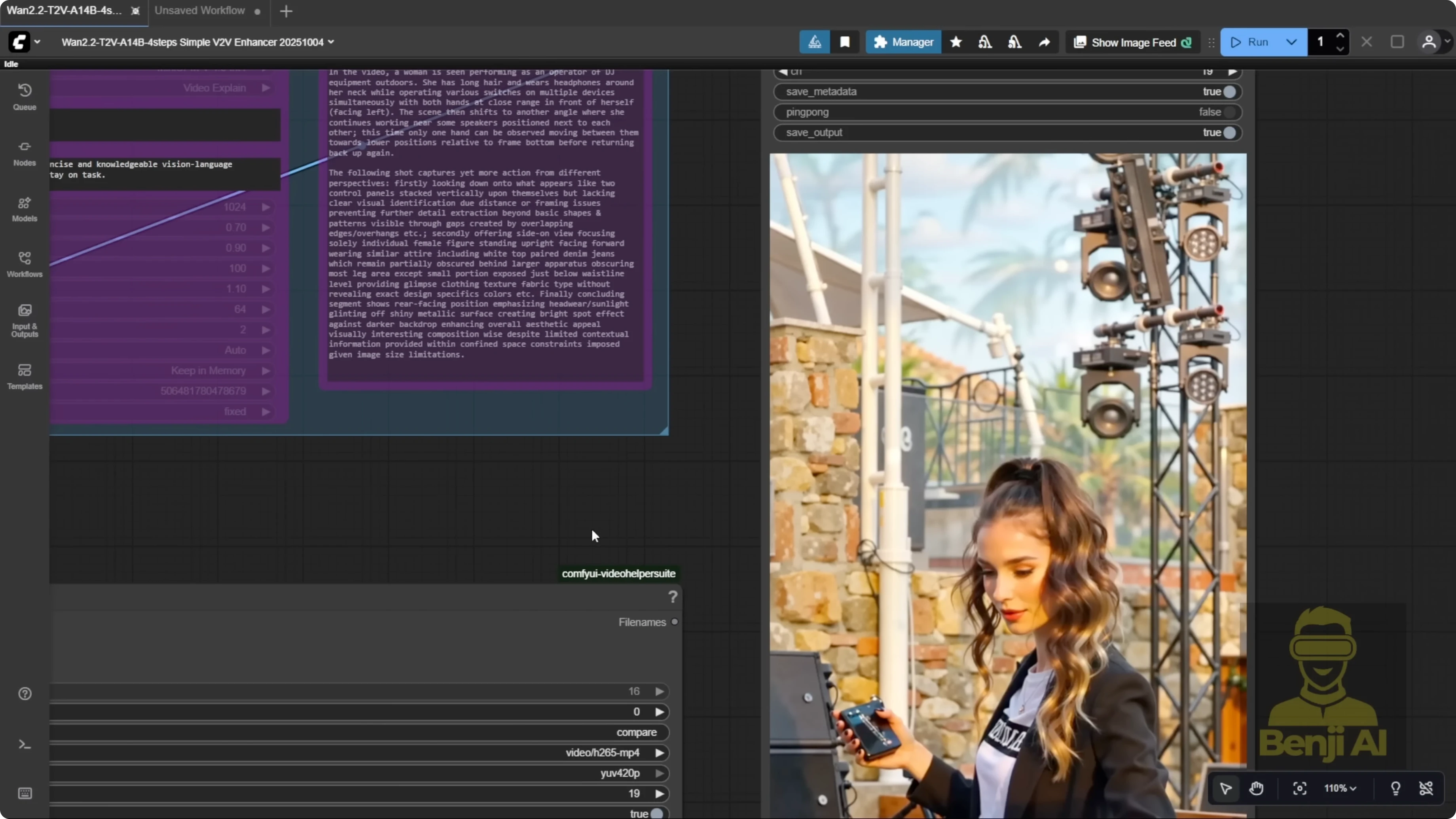The width and height of the screenshot is (1456, 819).
Task: Open the terminal panel from the sidebar
Action: pyautogui.click(x=24, y=744)
